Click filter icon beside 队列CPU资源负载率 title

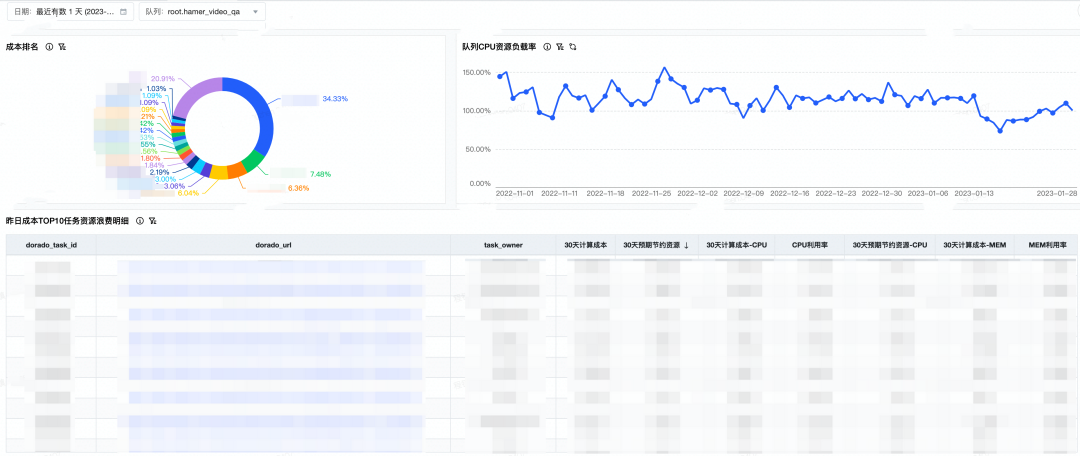(560, 47)
